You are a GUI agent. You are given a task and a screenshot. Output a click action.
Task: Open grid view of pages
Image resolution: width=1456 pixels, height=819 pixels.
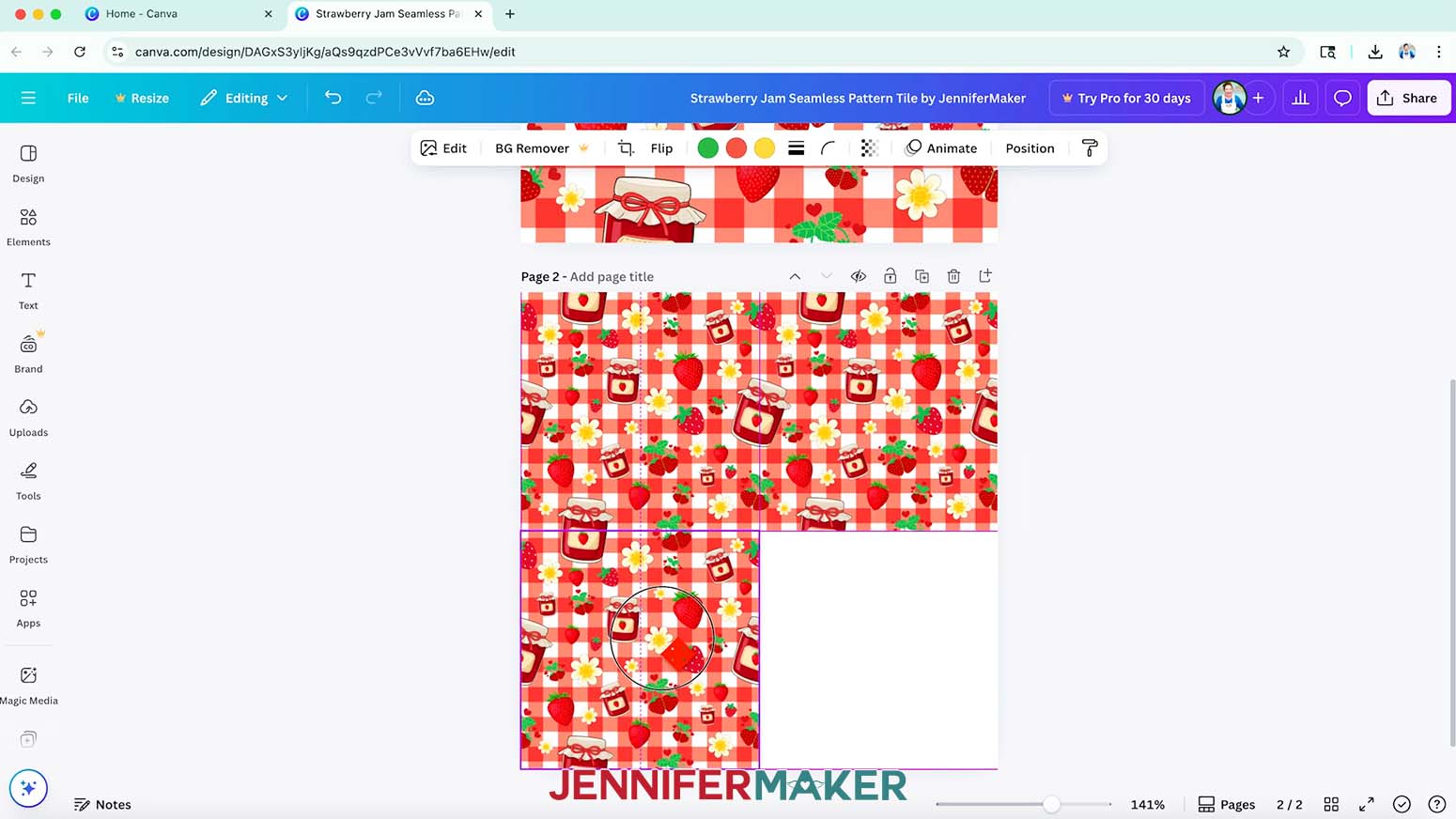pos(1331,804)
